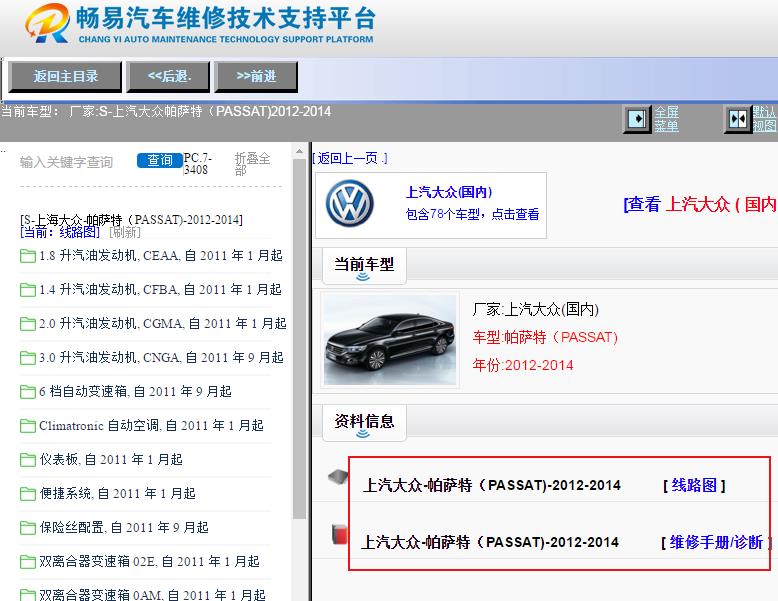Expand 保险丝配置 entry

pyautogui.click(x=124, y=528)
